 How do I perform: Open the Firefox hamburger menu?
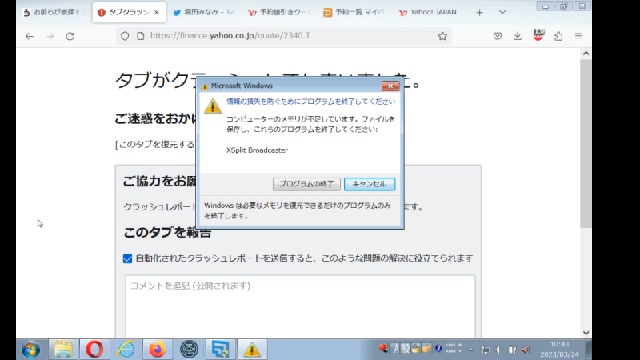(x=578, y=36)
